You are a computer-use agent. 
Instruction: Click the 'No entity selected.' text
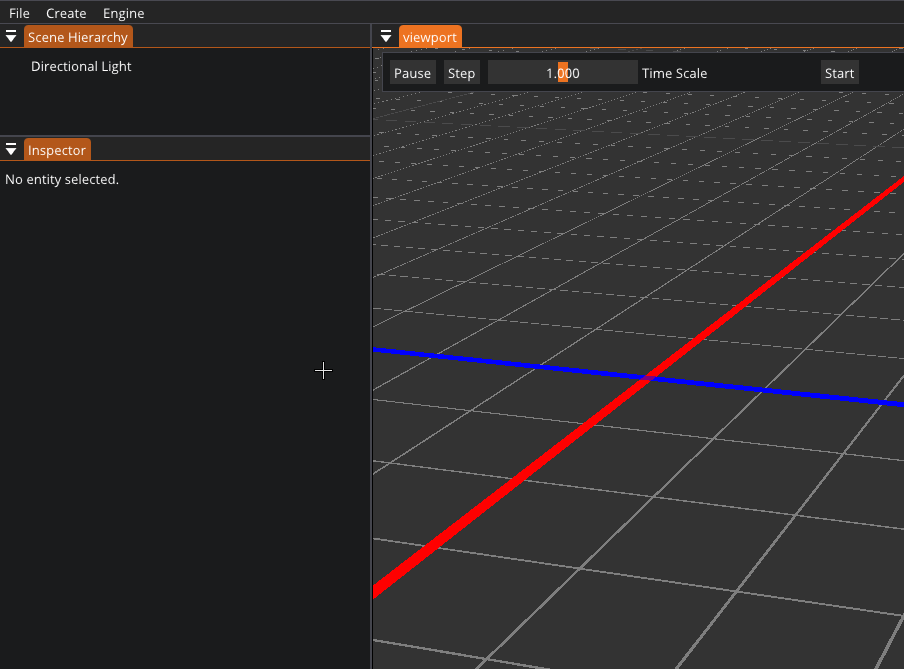click(x=62, y=180)
